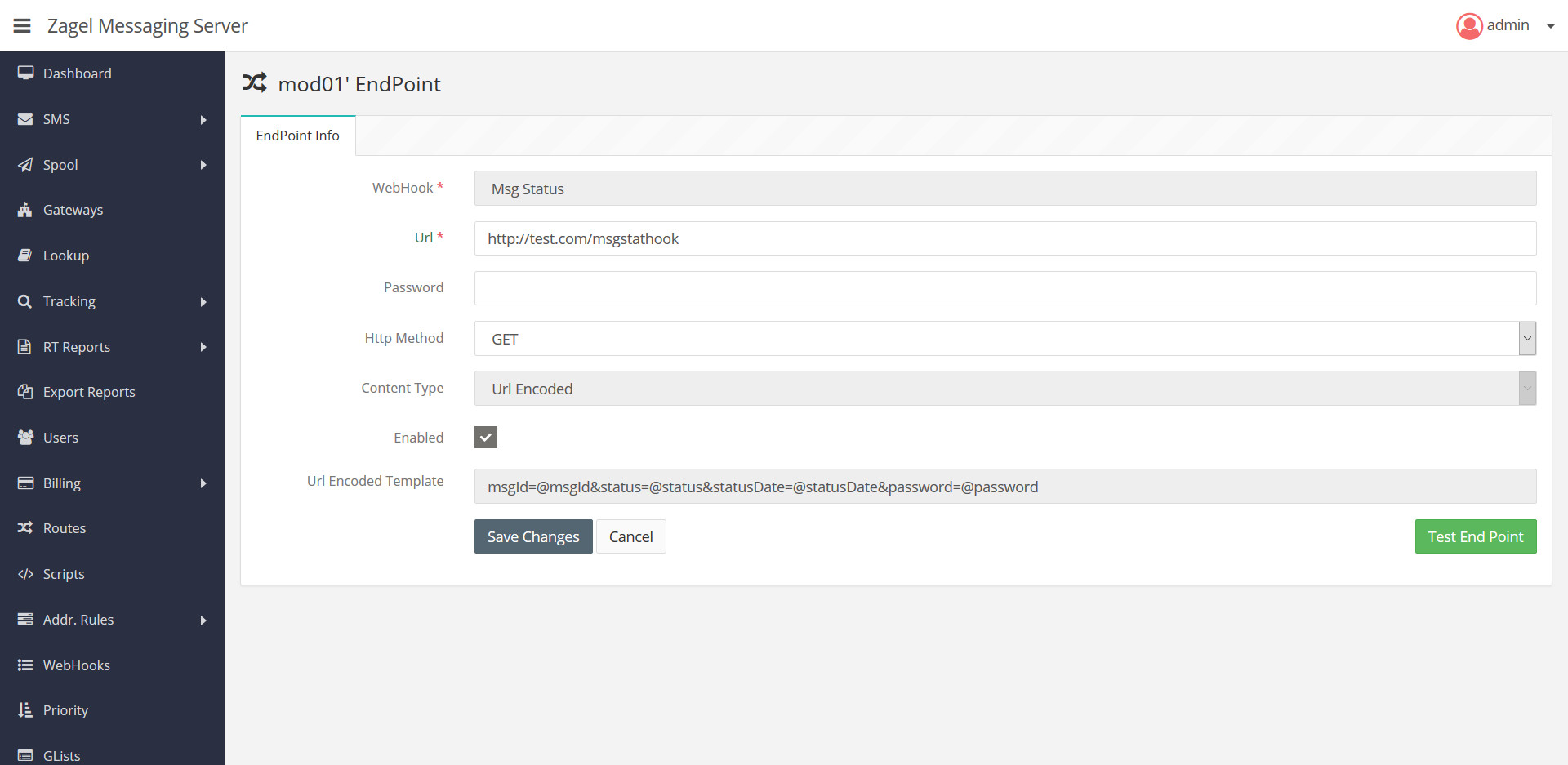This screenshot has height=765, width=1568.
Task: Click the SMS envelope icon
Action: click(x=25, y=119)
